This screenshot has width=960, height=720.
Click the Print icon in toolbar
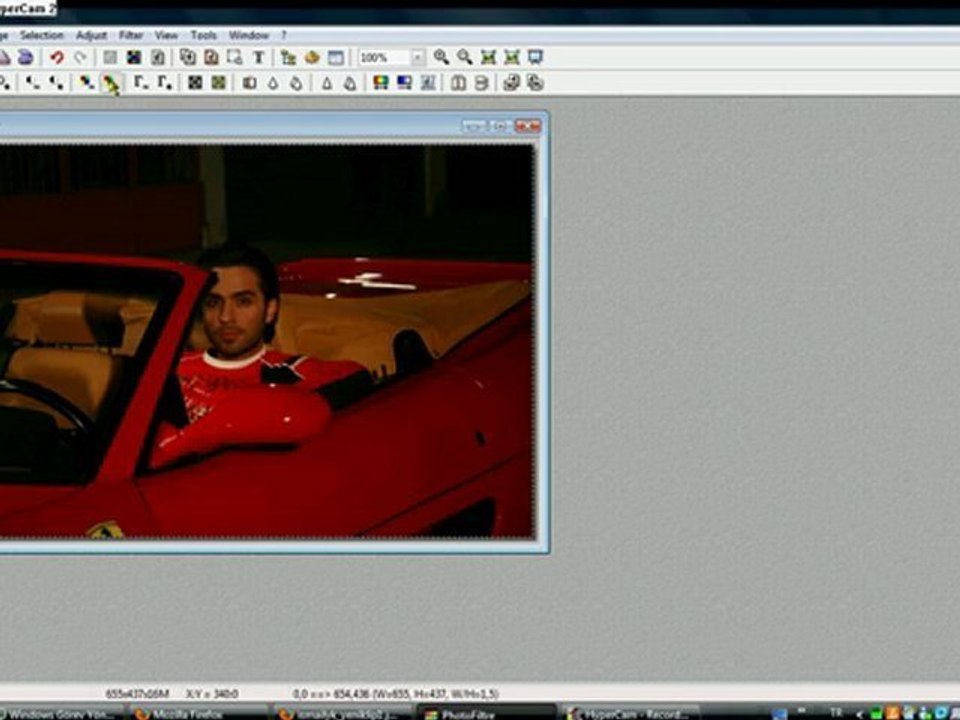click(25, 58)
